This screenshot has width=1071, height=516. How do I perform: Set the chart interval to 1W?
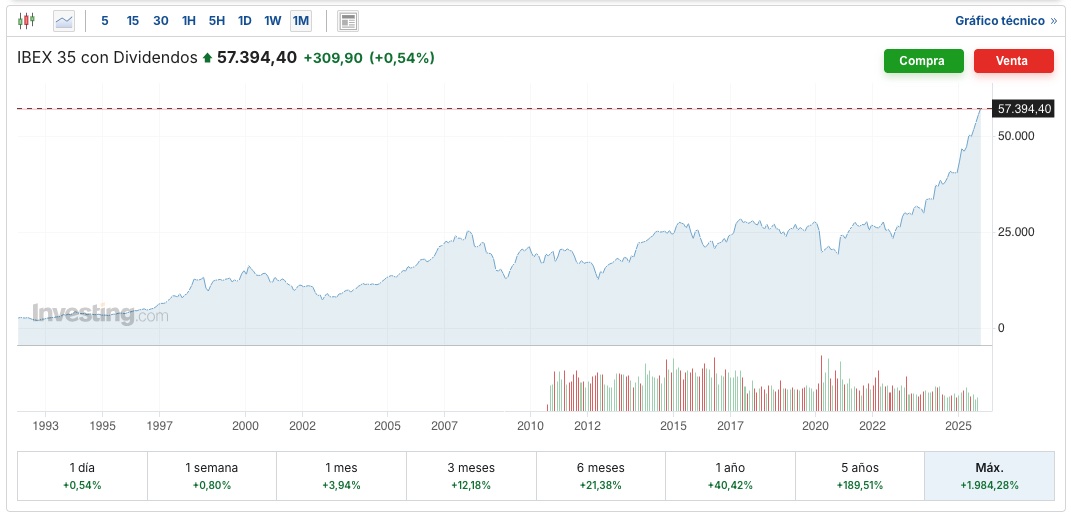272,20
